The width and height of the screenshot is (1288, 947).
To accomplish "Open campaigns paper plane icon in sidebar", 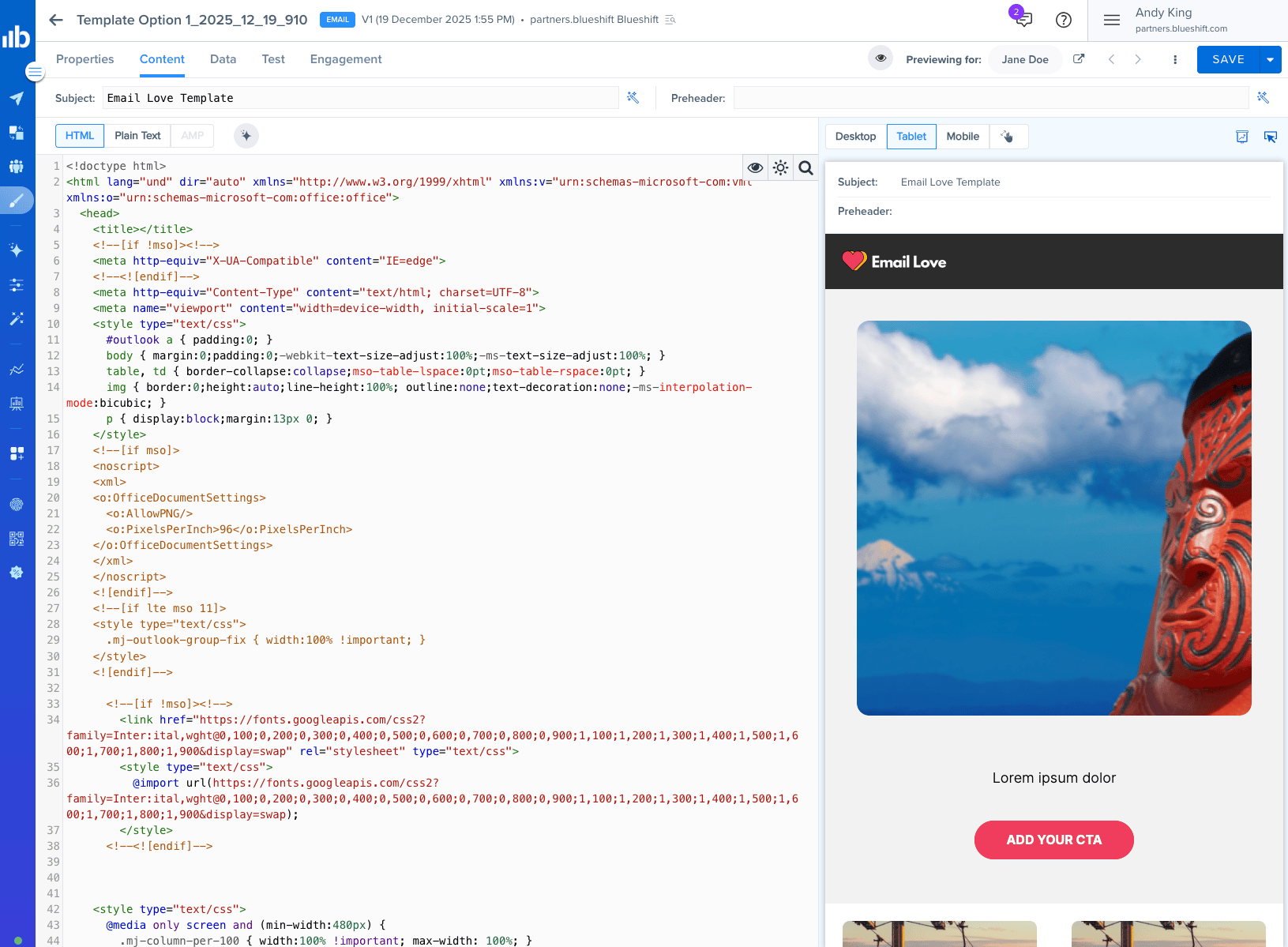I will tap(17, 99).
